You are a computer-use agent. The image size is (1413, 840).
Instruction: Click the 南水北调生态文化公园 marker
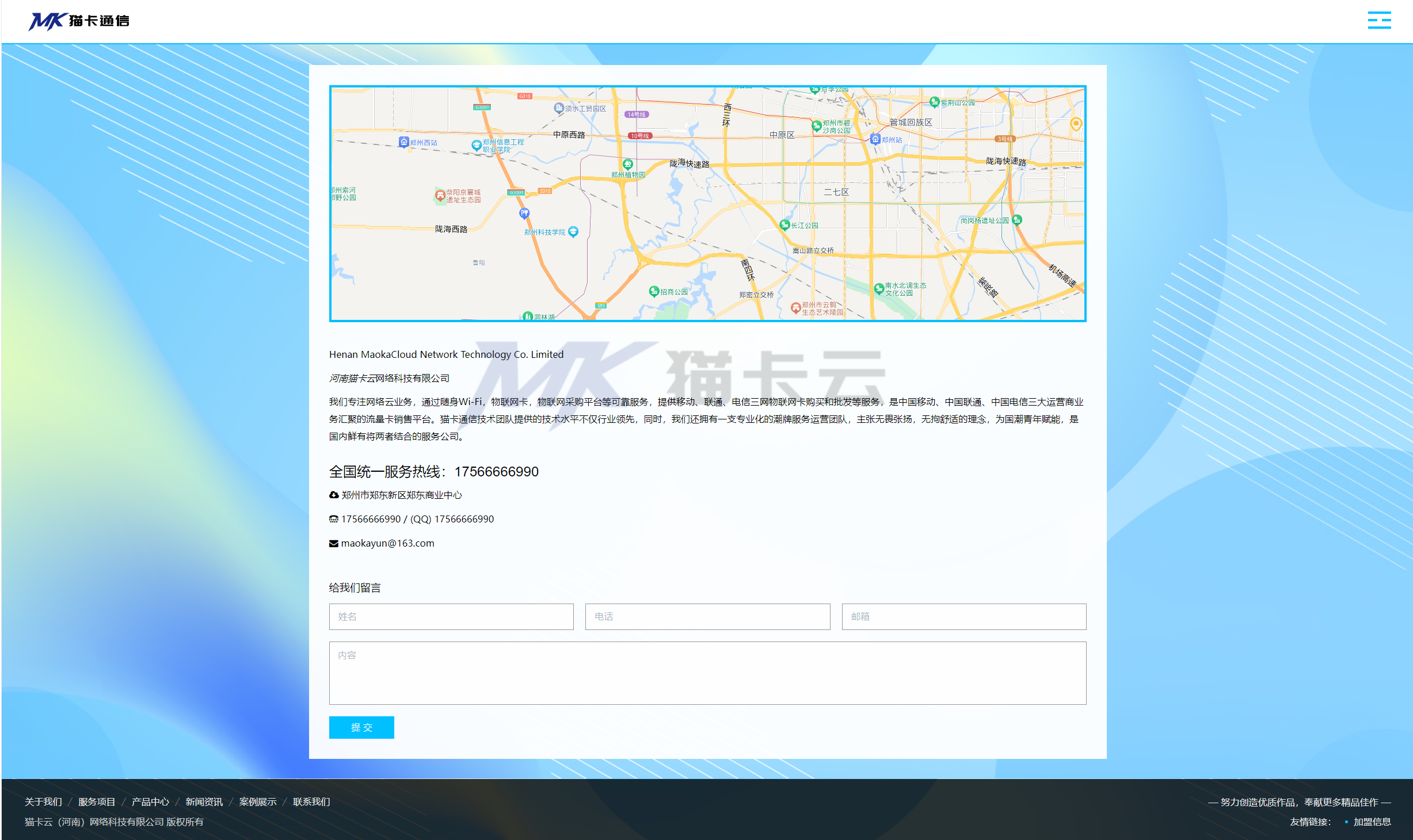[x=878, y=288]
